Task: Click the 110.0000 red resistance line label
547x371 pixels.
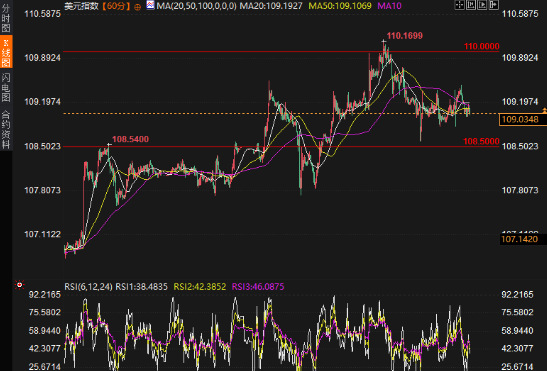Action: pos(481,46)
